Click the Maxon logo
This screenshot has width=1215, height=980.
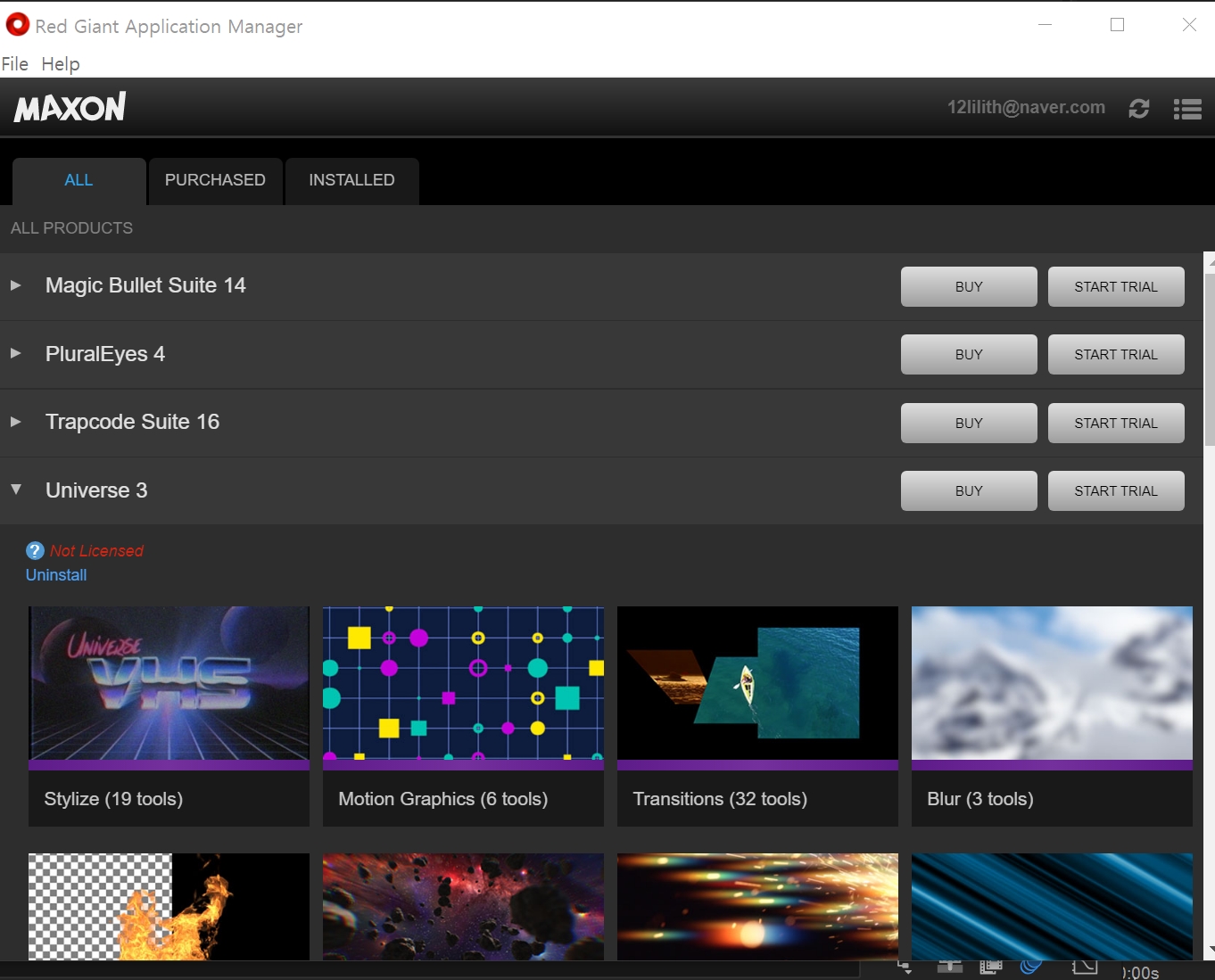click(x=70, y=108)
